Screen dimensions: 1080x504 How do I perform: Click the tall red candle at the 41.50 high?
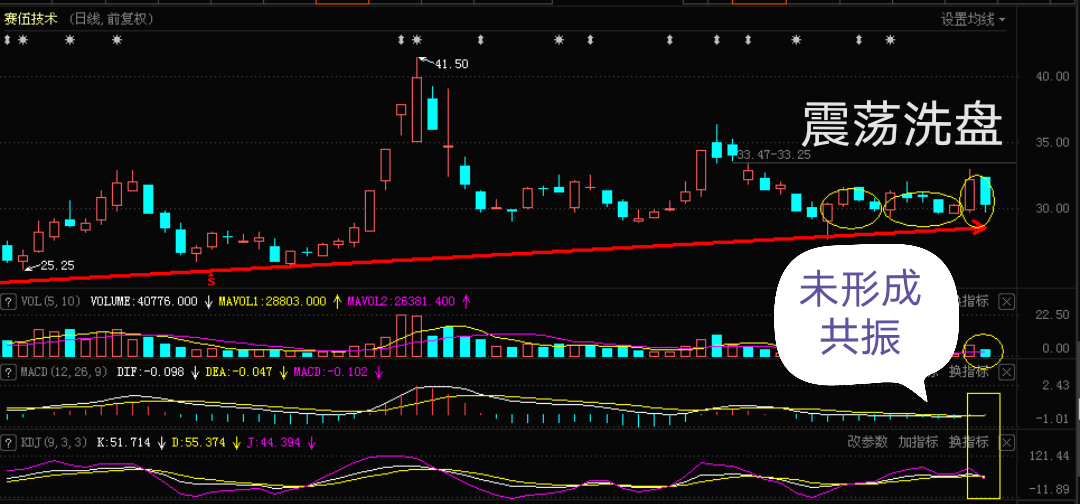417,109
